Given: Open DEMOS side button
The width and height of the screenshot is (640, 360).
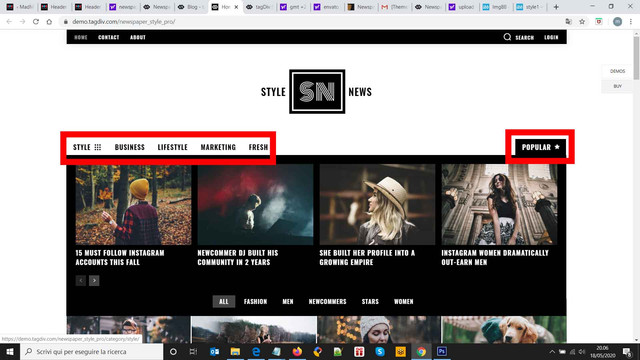Looking at the screenshot, I should (x=617, y=71).
